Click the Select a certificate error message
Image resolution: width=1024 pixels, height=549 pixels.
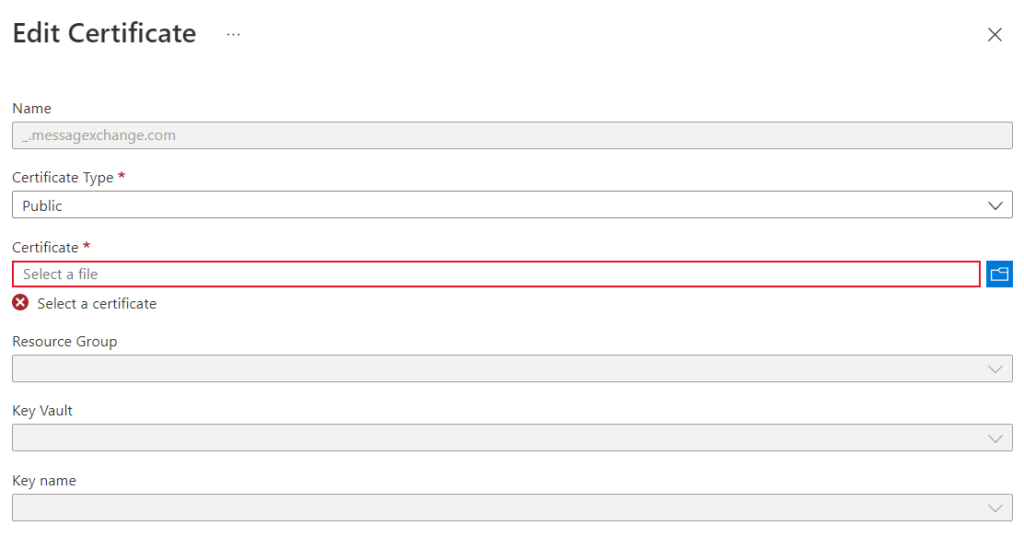pos(97,304)
